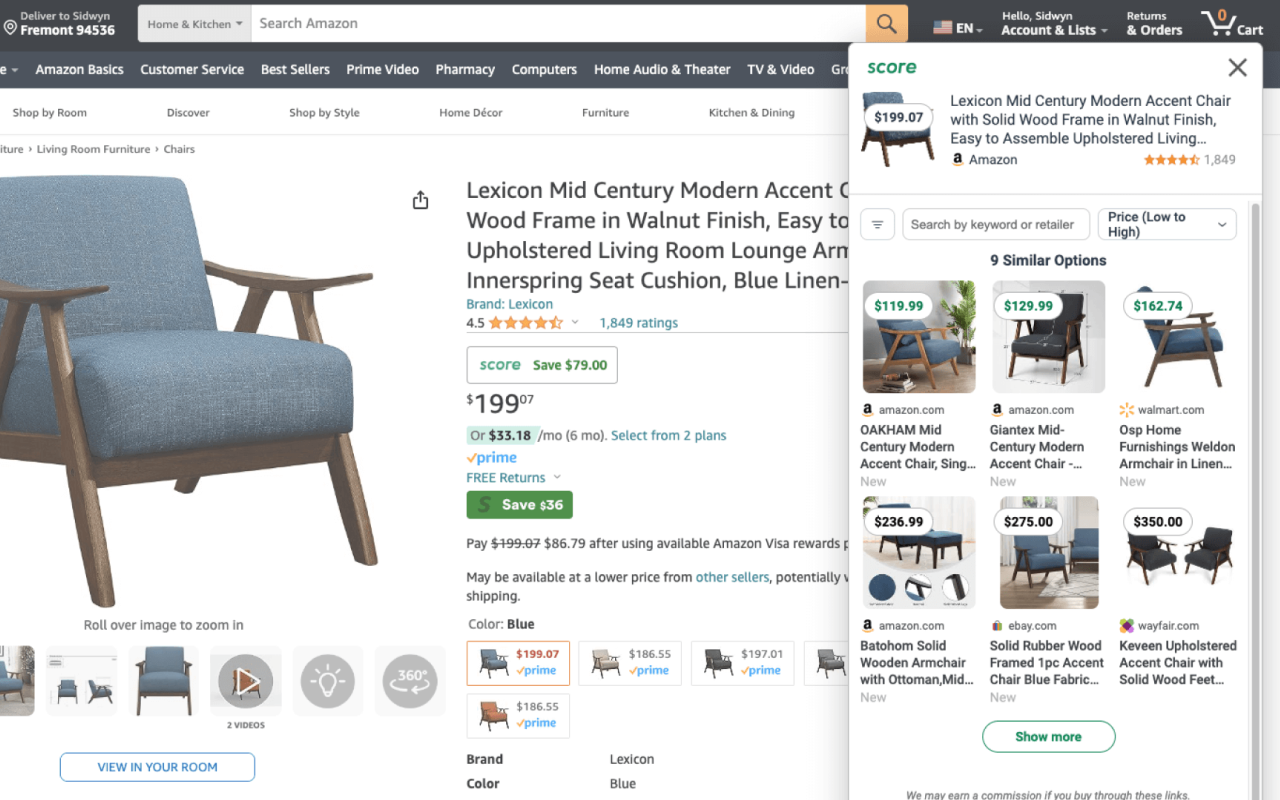The width and height of the screenshot is (1280, 800).
Task: Open the Price (Low to High) sort dropdown
Action: (1166, 225)
